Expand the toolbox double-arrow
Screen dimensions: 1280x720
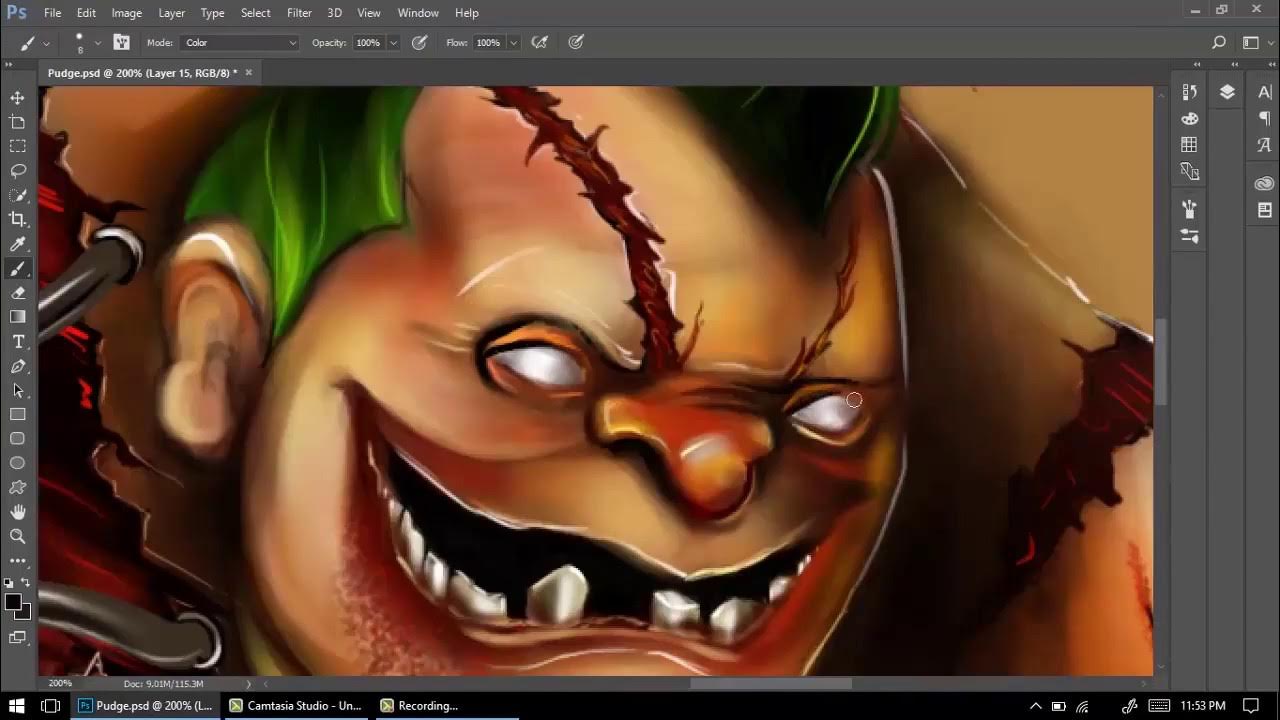coord(8,66)
